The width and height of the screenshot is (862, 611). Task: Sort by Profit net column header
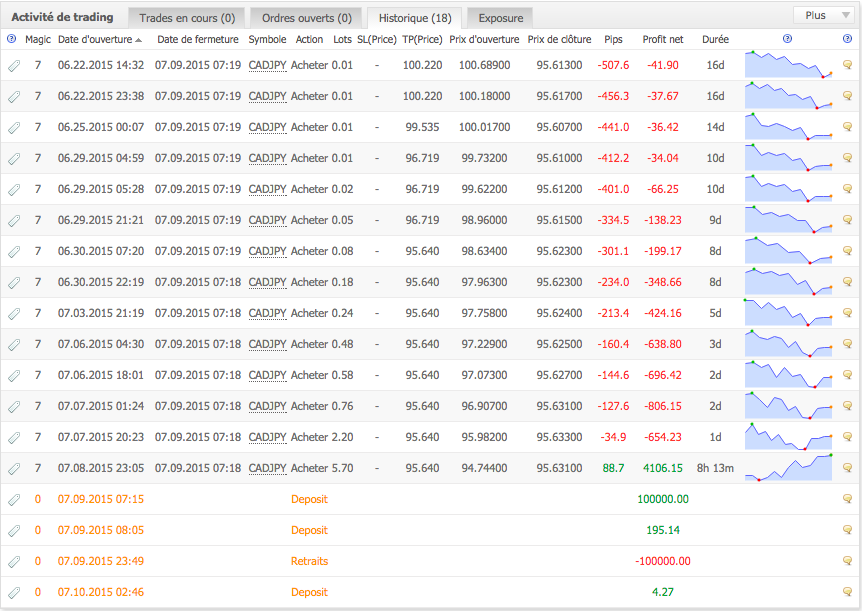(663, 39)
